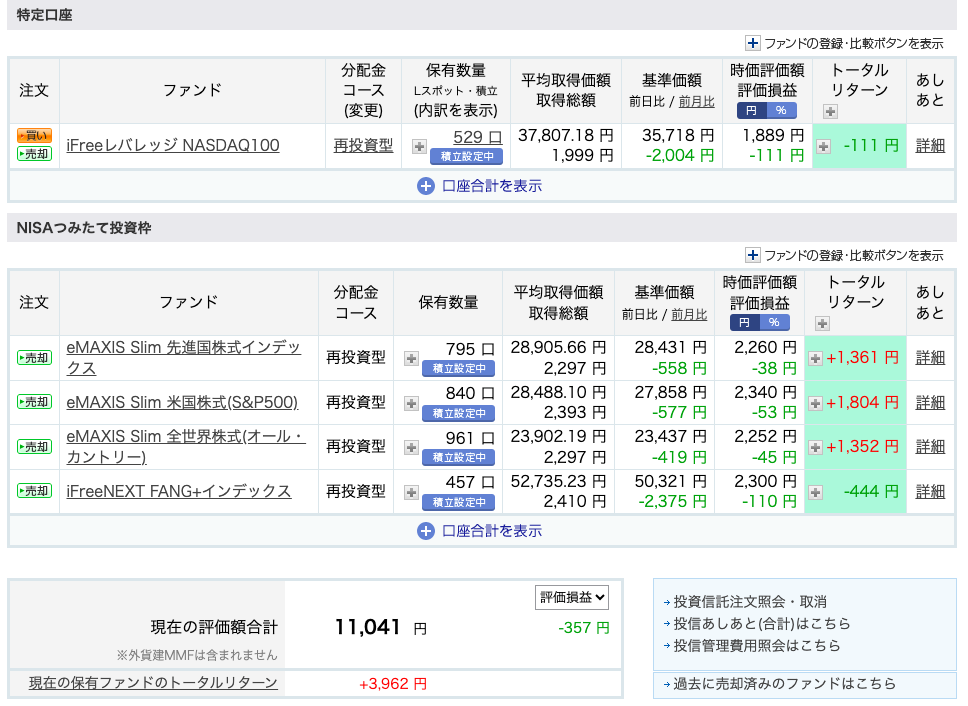Expand 口座合計を表示 under 特定口座
968x706 pixels.
[481, 185]
